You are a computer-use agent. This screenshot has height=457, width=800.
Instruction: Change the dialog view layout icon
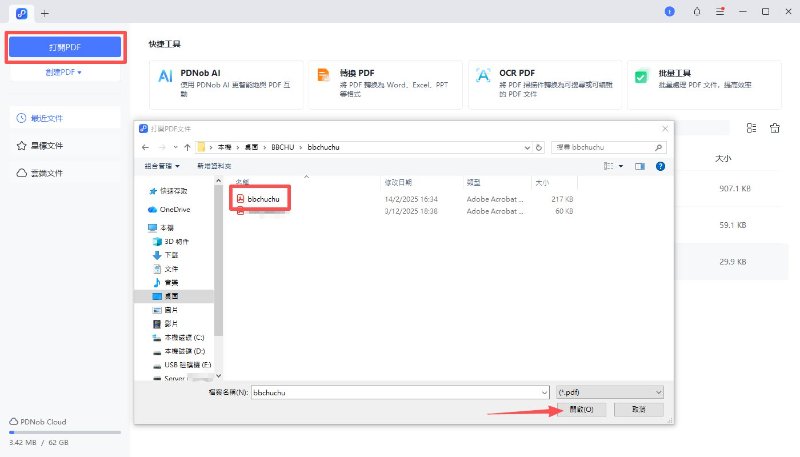(608, 166)
